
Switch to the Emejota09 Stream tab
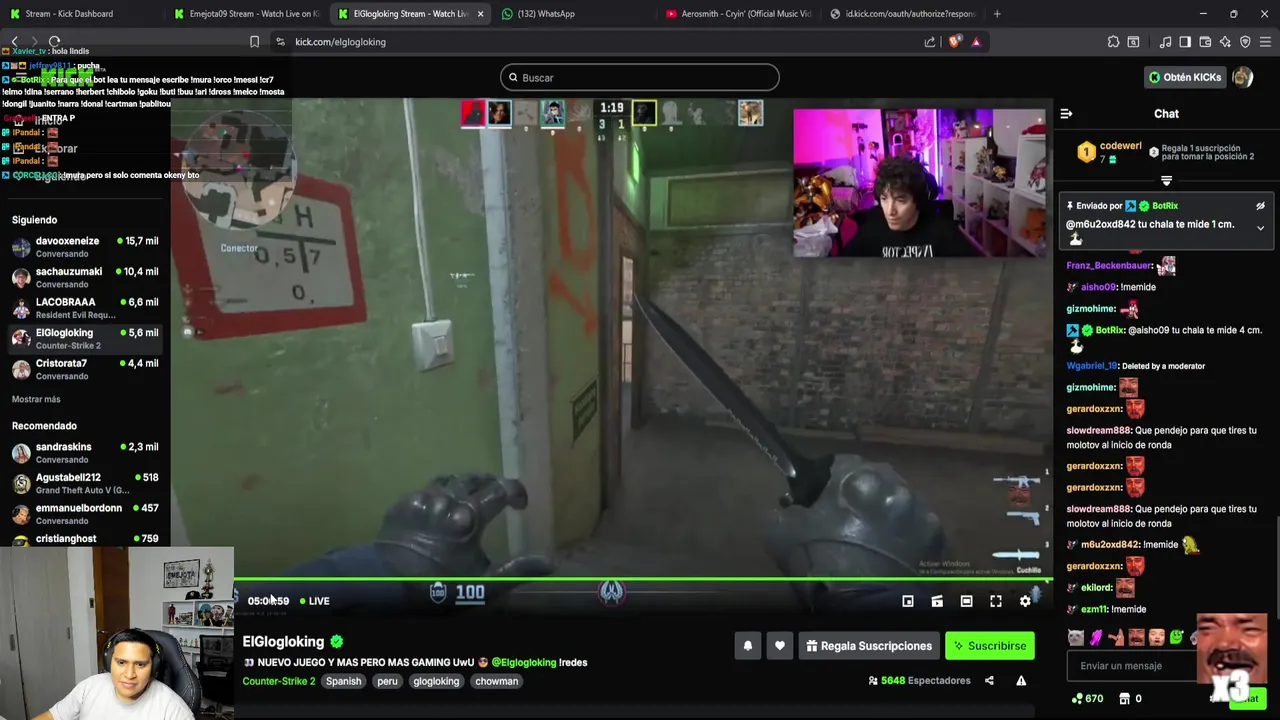click(x=247, y=14)
